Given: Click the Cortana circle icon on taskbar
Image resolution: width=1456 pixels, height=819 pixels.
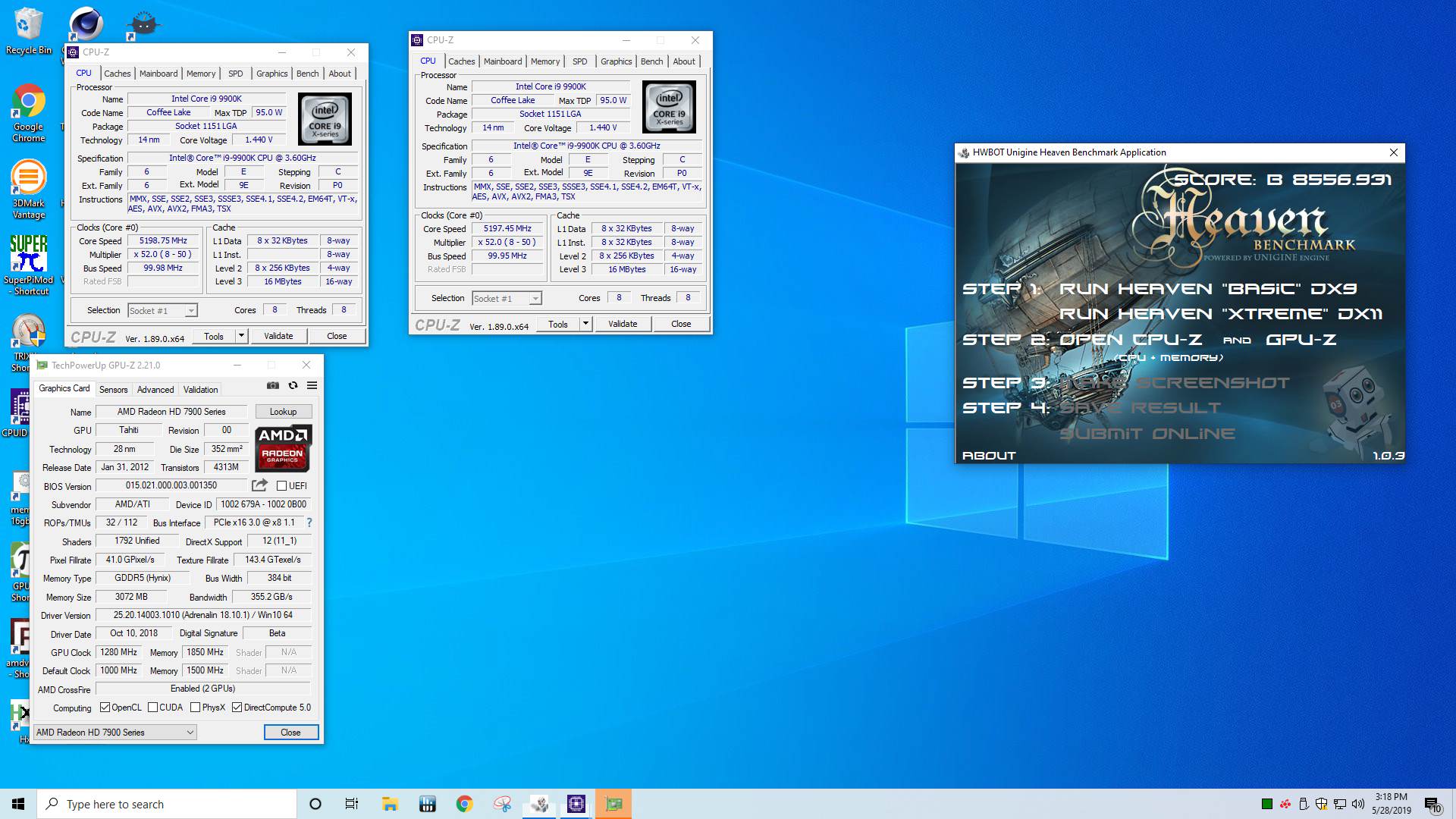Looking at the screenshot, I should [315, 804].
